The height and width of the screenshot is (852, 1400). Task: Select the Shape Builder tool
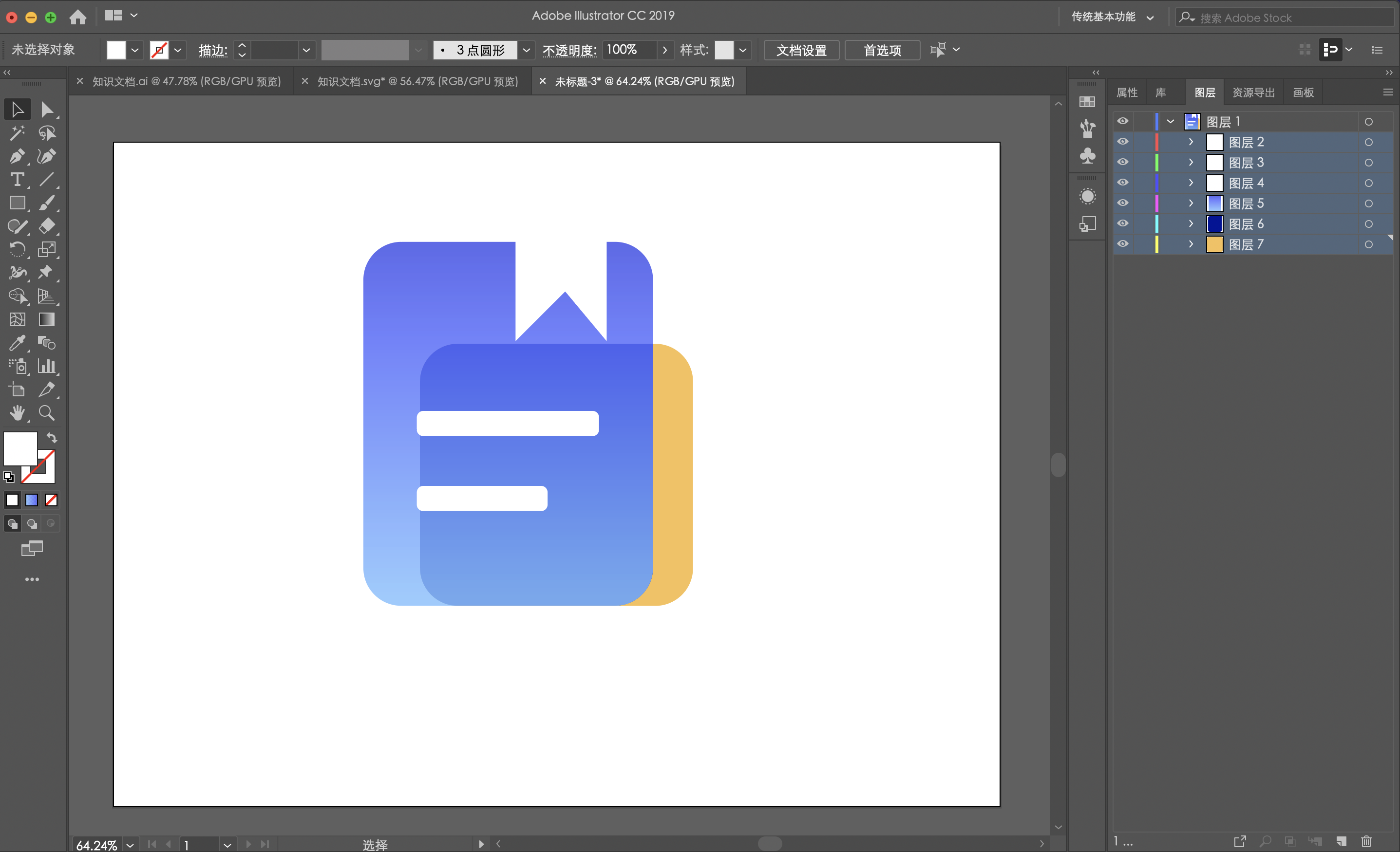(x=17, y=296)
